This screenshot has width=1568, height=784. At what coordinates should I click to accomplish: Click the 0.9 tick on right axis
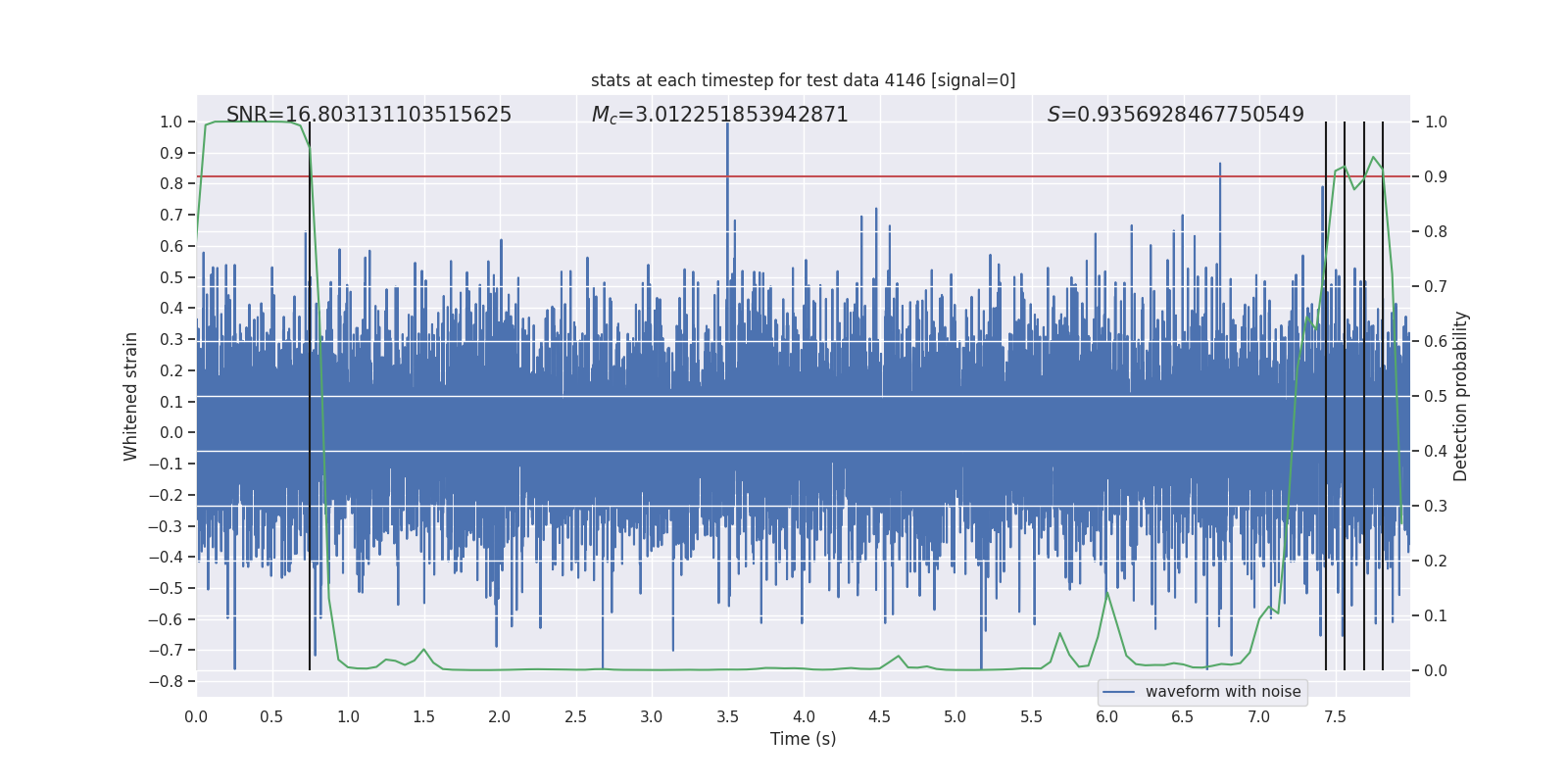tap(1435, 176)
